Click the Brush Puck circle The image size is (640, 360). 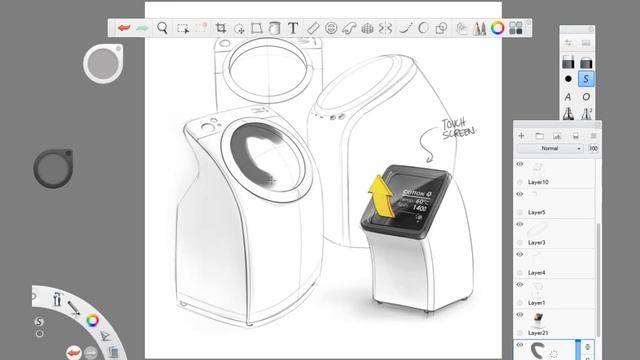pos(103,64)
